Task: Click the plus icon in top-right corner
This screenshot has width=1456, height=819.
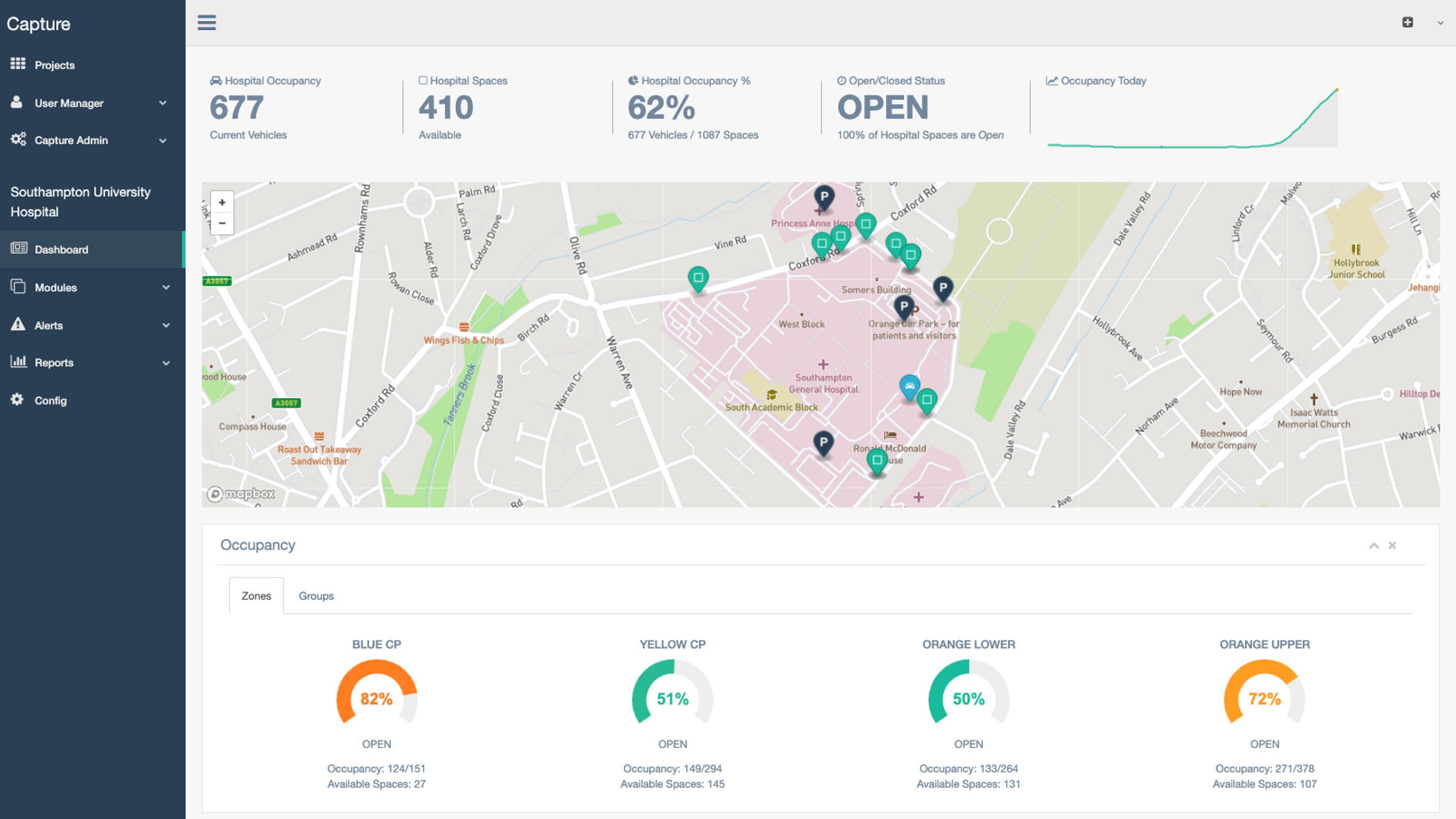Action: [x=1407, y=22]
